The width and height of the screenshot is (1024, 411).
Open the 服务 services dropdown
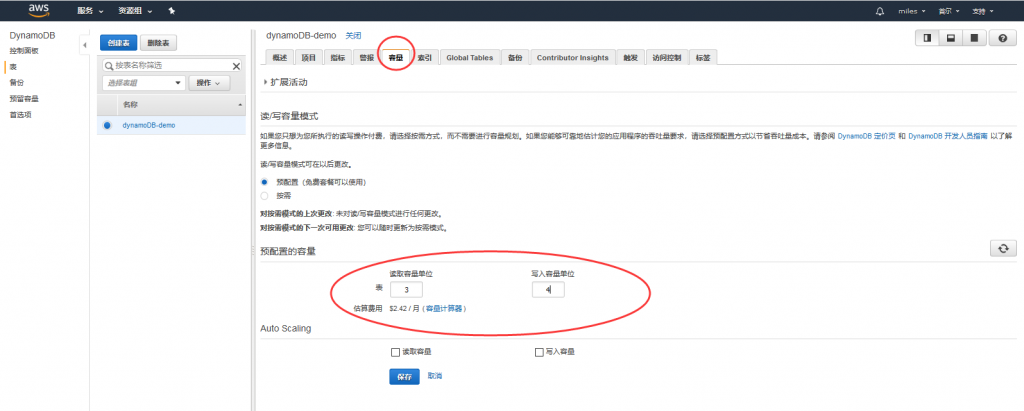(x=90, y=11)
